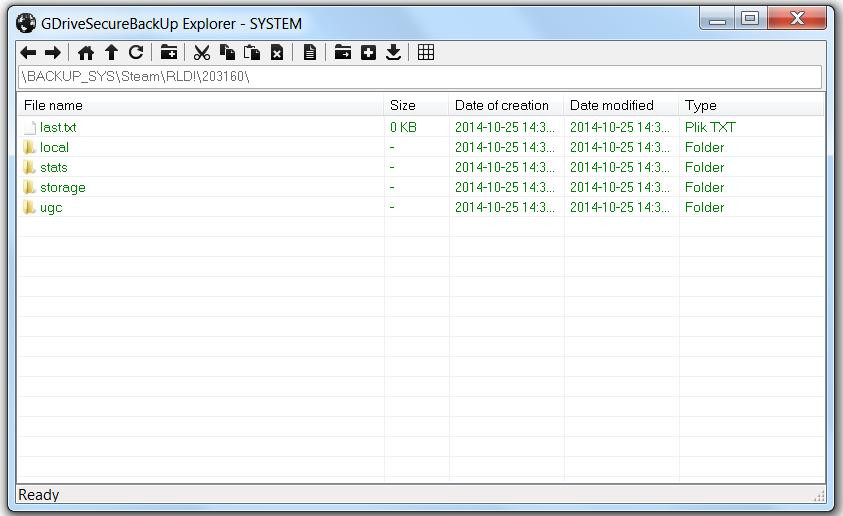Sort by File name column header
The image size is (843, 516).
tap(201, 105)
